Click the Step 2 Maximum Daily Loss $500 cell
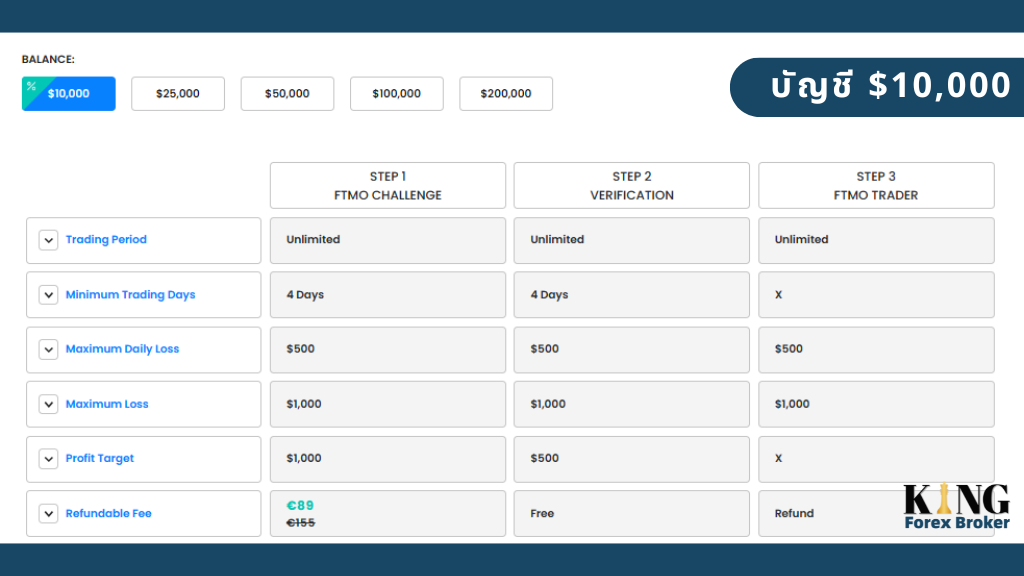Image resolution: width=1024 pixels, height=576 pixels. [x=632, y=349]
